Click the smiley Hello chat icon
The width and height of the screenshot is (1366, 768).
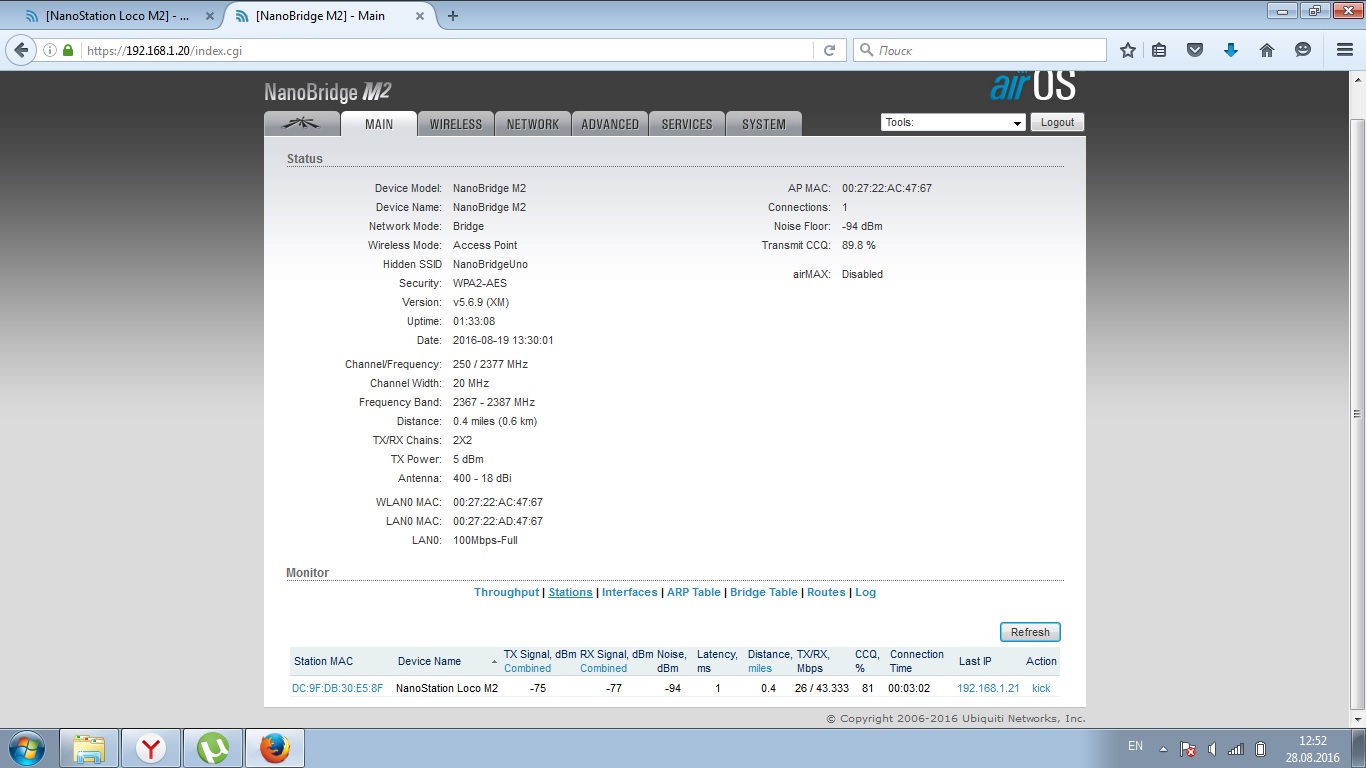(1303, 50)
